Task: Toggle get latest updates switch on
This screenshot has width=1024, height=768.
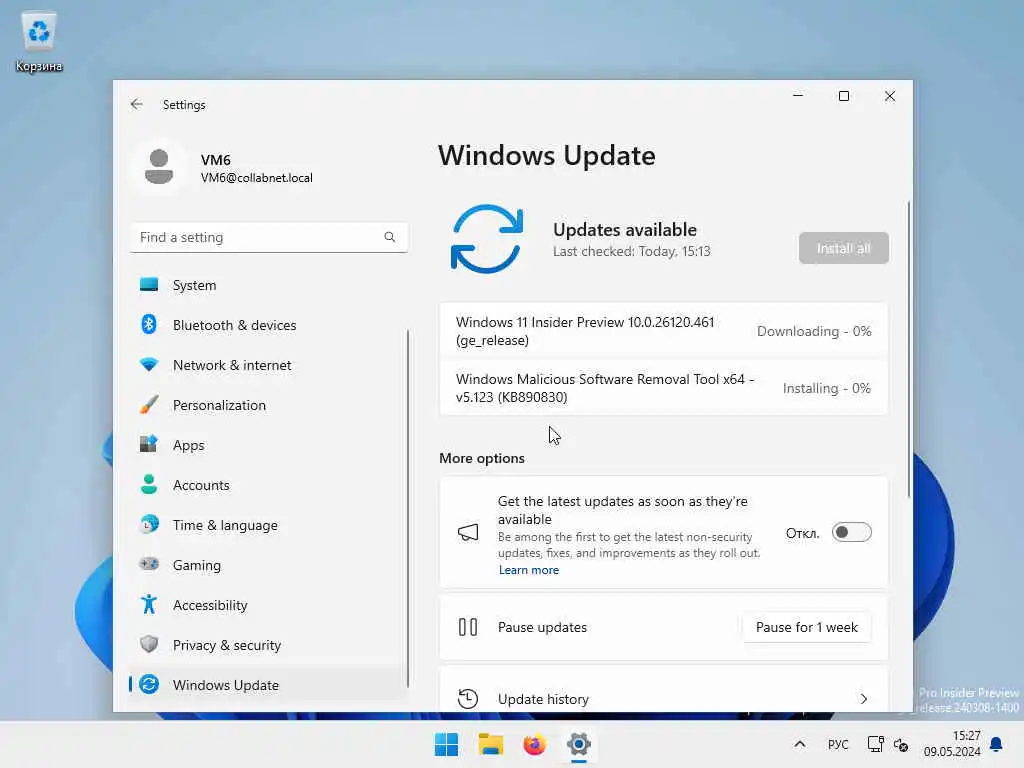Action: point(852,532)
